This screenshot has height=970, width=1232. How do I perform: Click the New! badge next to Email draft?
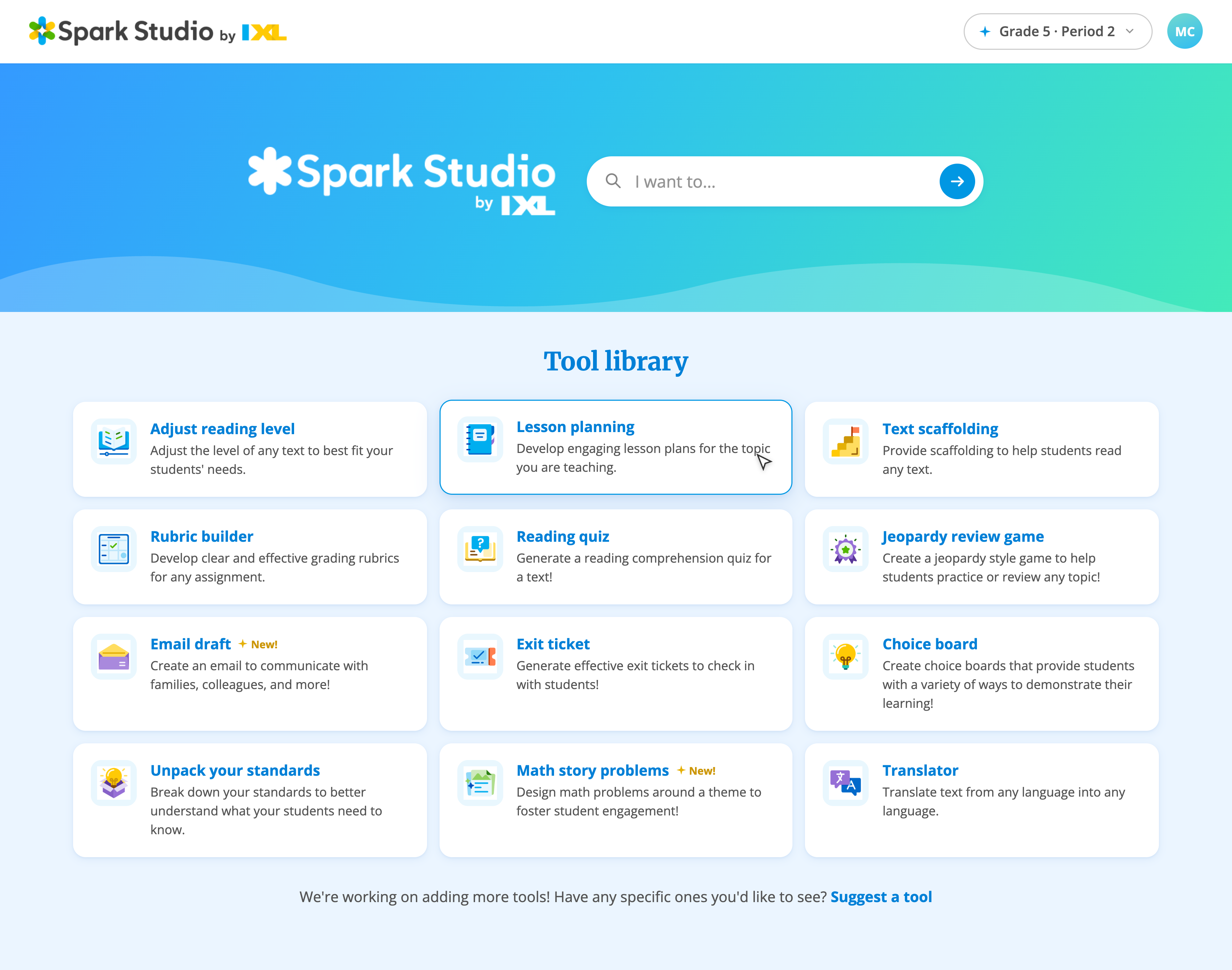pos(258,644)
